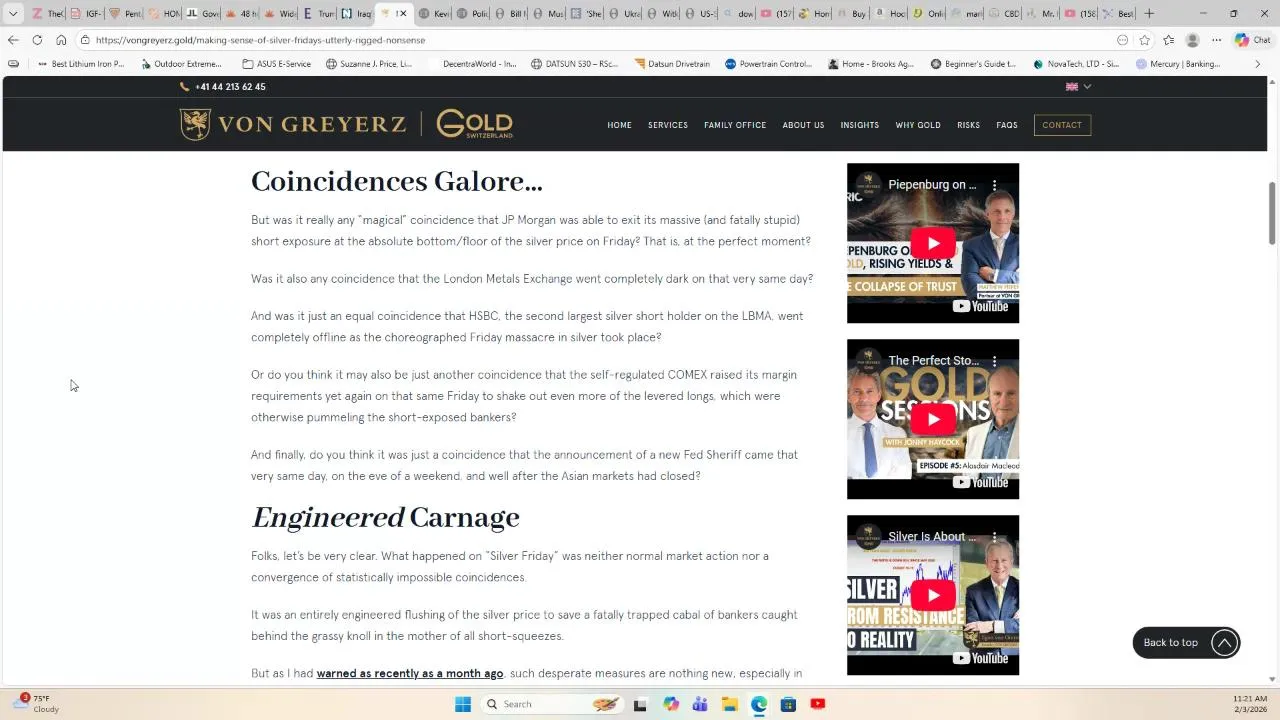The width and height of the screenshot is (1280, 720).
Task: Open the Mercury | Banking bookmark
Action: tap(1178, 64)
